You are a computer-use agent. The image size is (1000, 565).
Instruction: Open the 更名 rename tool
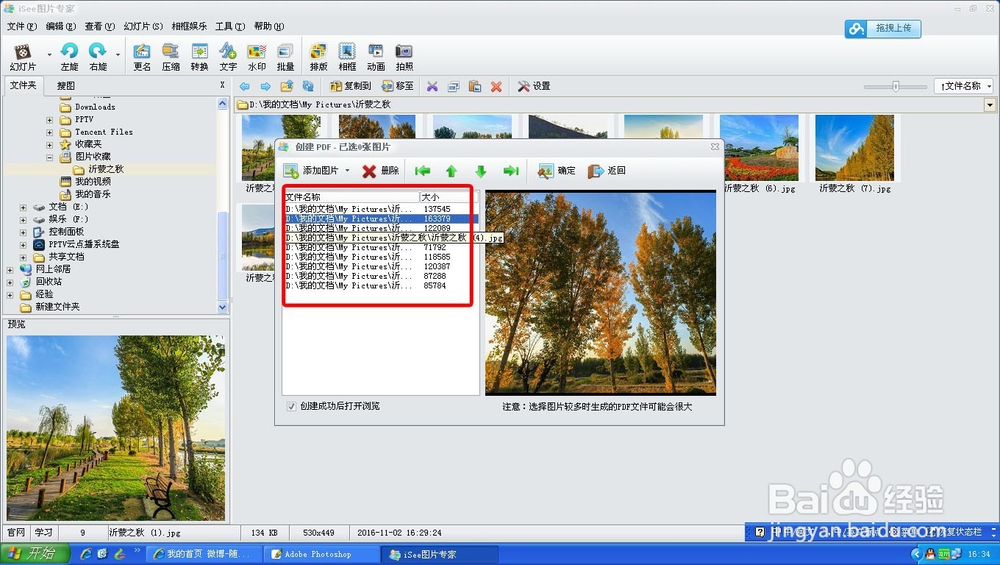click(x=142, y=57)
